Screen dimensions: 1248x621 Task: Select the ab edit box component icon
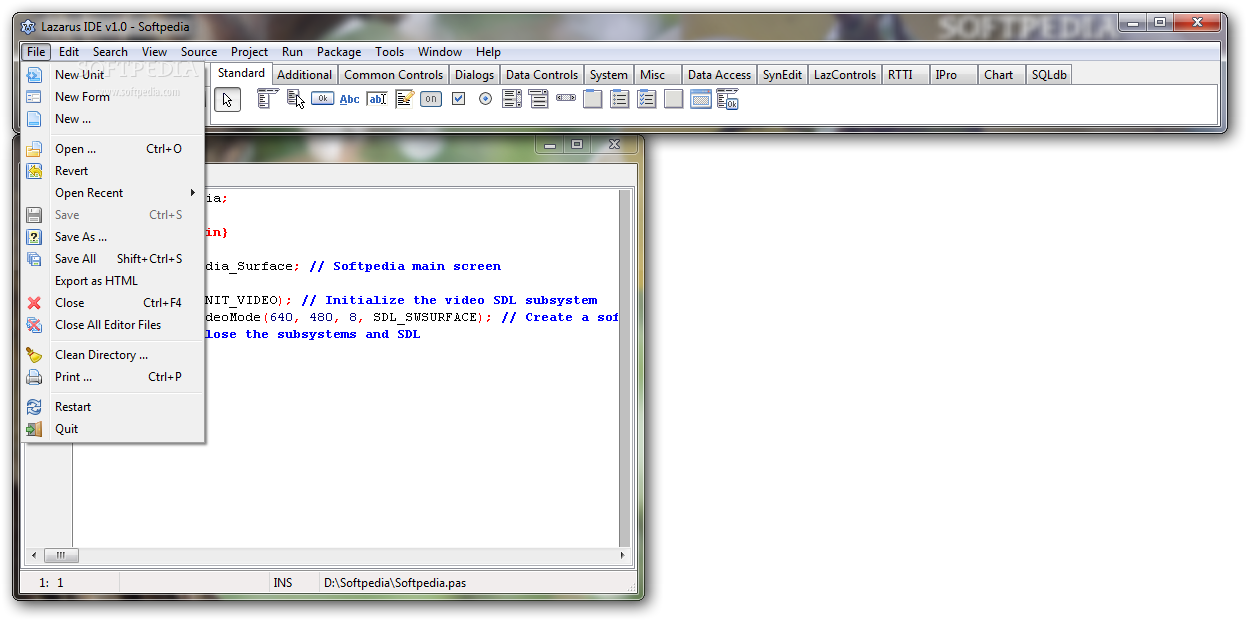click(376, 99)
